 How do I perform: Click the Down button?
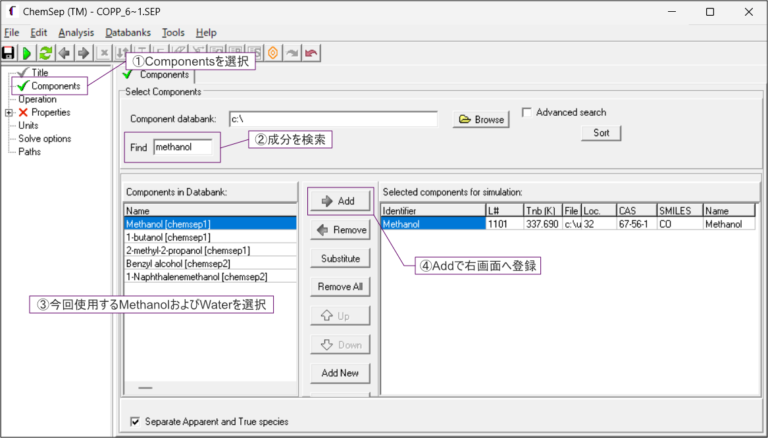[340, 344]
